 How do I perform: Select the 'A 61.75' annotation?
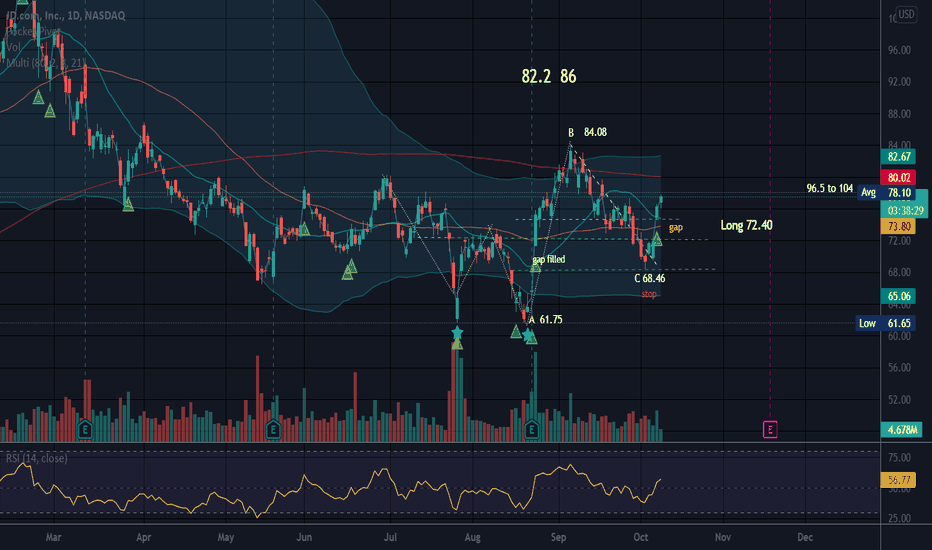pos(546,320)
